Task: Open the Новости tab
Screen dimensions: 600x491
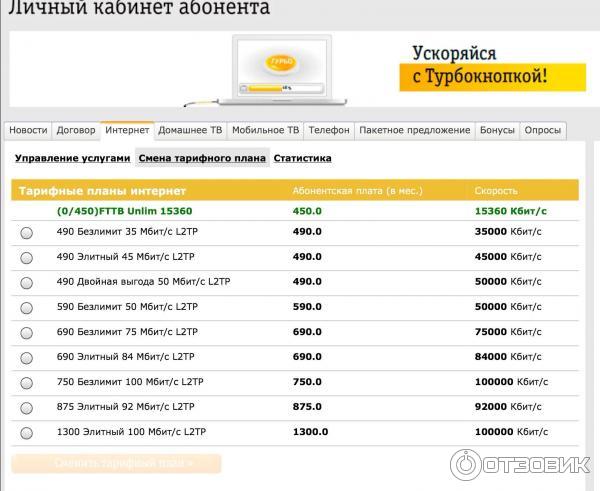Action: point(28,131)
